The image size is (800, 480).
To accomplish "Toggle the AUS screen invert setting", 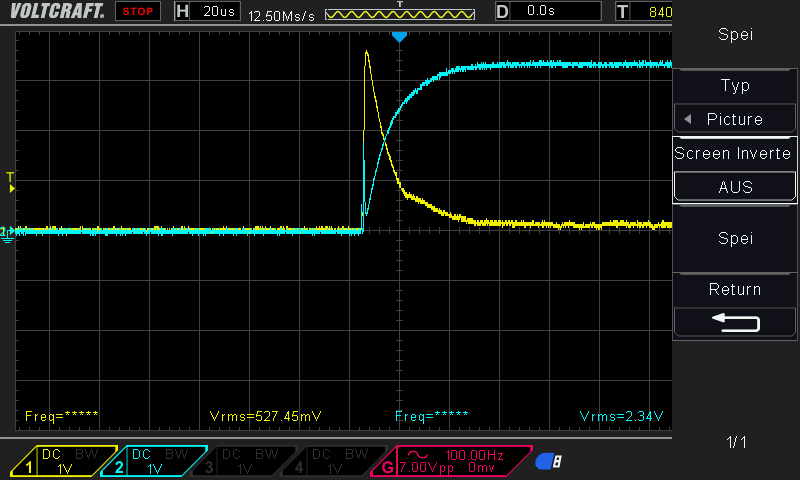I will tap(735, 187).
